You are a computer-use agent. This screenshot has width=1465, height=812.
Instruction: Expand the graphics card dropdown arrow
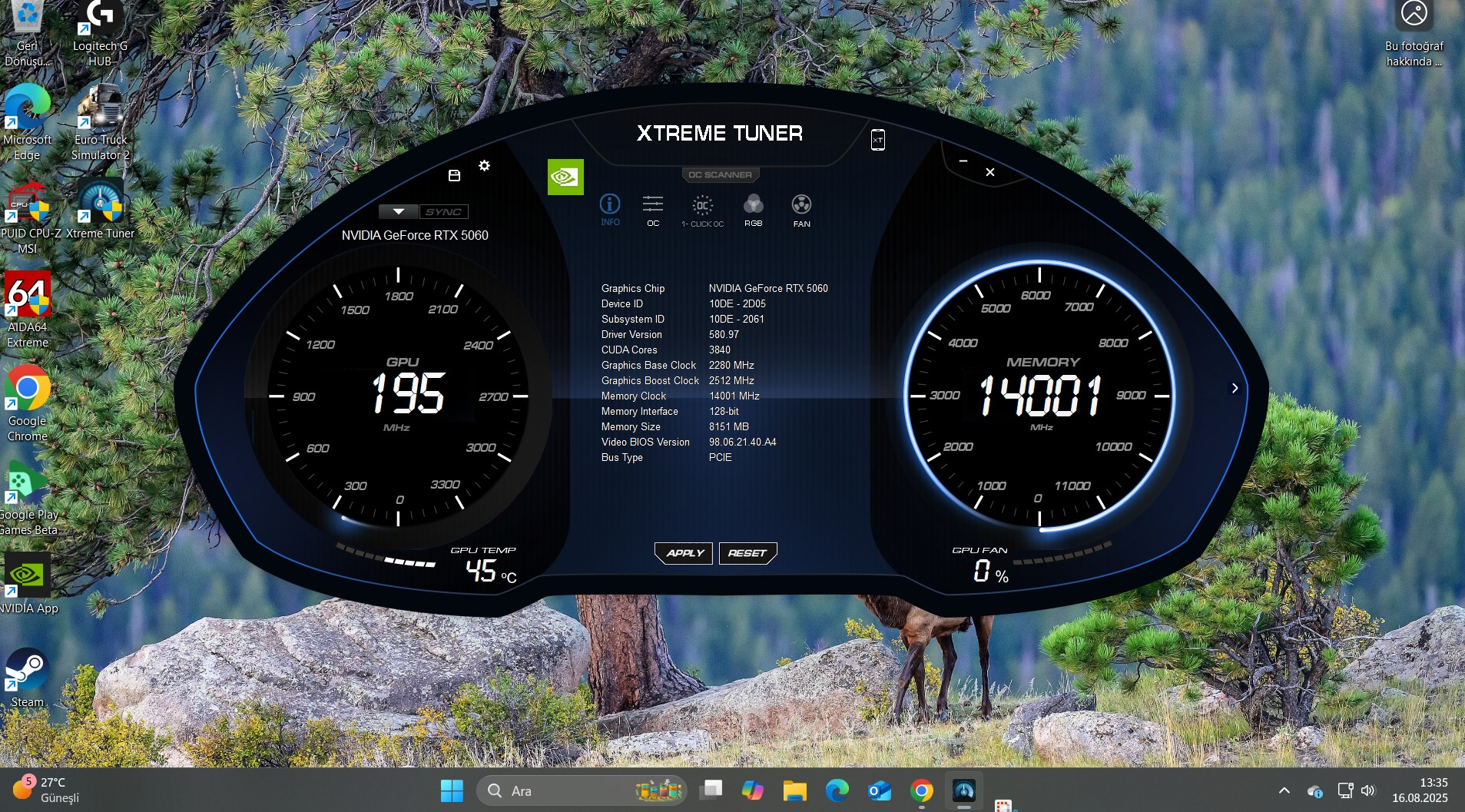click(399, 212)
